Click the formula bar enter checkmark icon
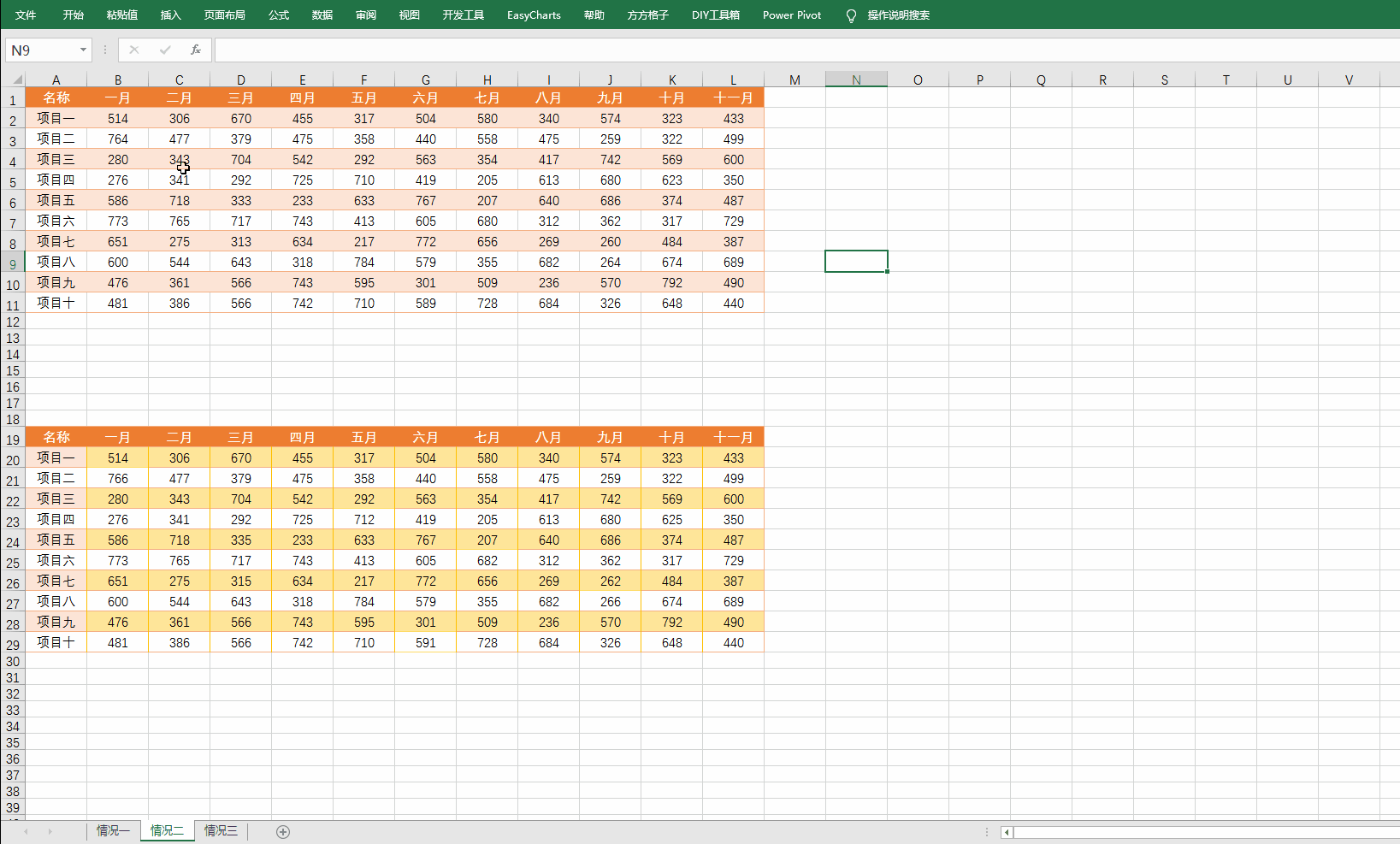The image size is (1400, 844). 165,50
